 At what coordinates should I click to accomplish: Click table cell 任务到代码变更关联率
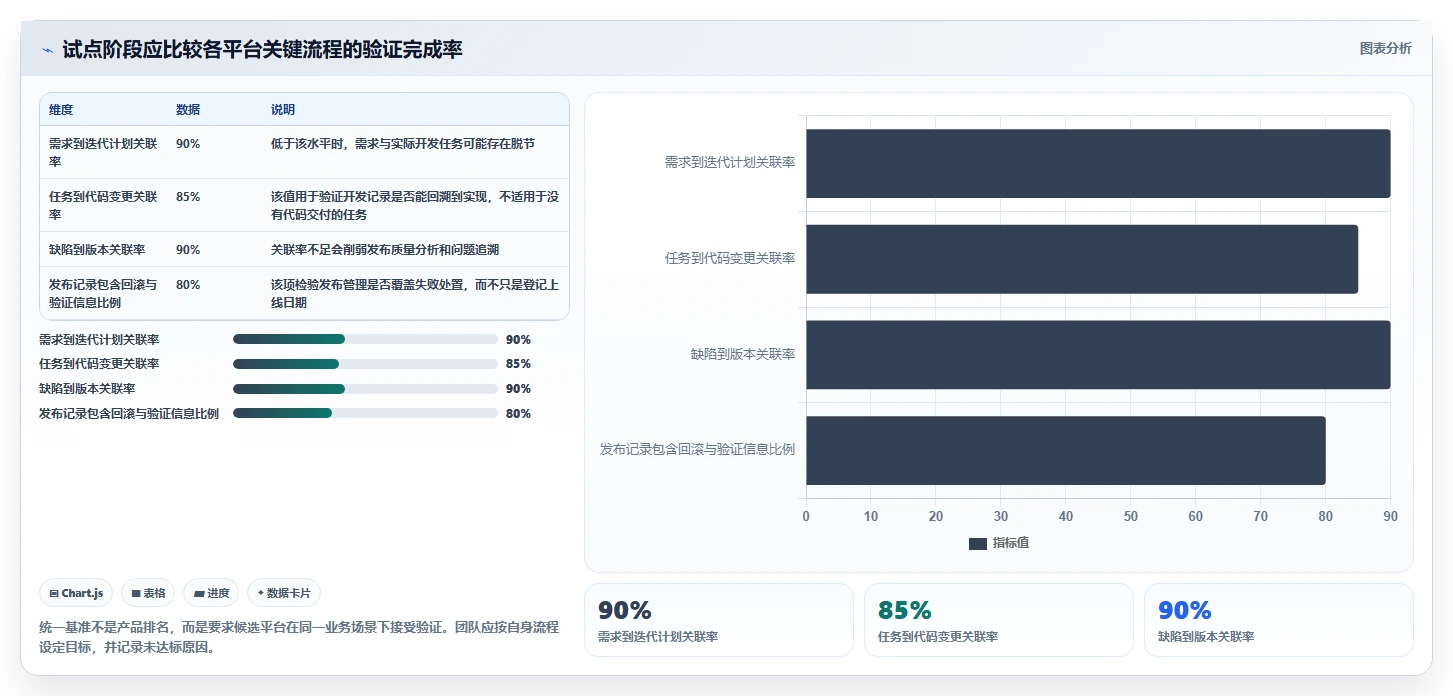[x=103, y=205]
